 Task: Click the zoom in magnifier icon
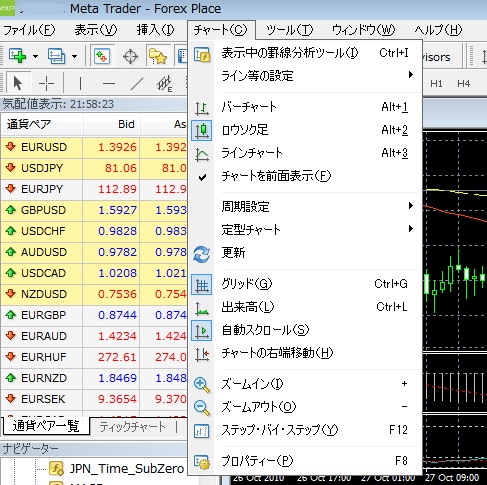(x=202, y=385)
